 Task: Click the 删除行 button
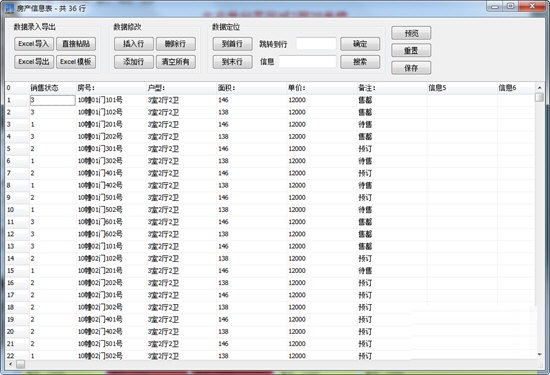point(175,44)
